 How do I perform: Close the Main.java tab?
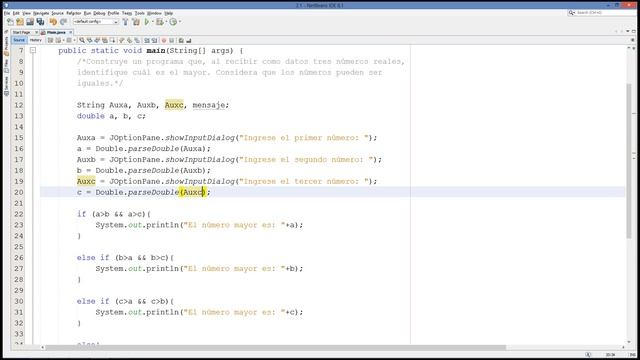[71, 32]
